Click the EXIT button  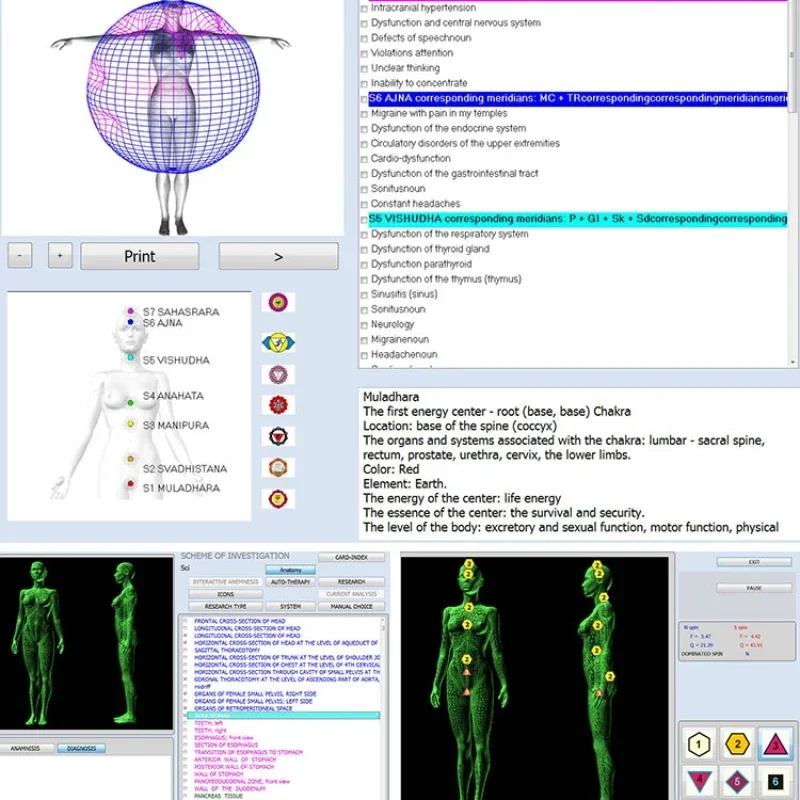(x=754, y=562)
